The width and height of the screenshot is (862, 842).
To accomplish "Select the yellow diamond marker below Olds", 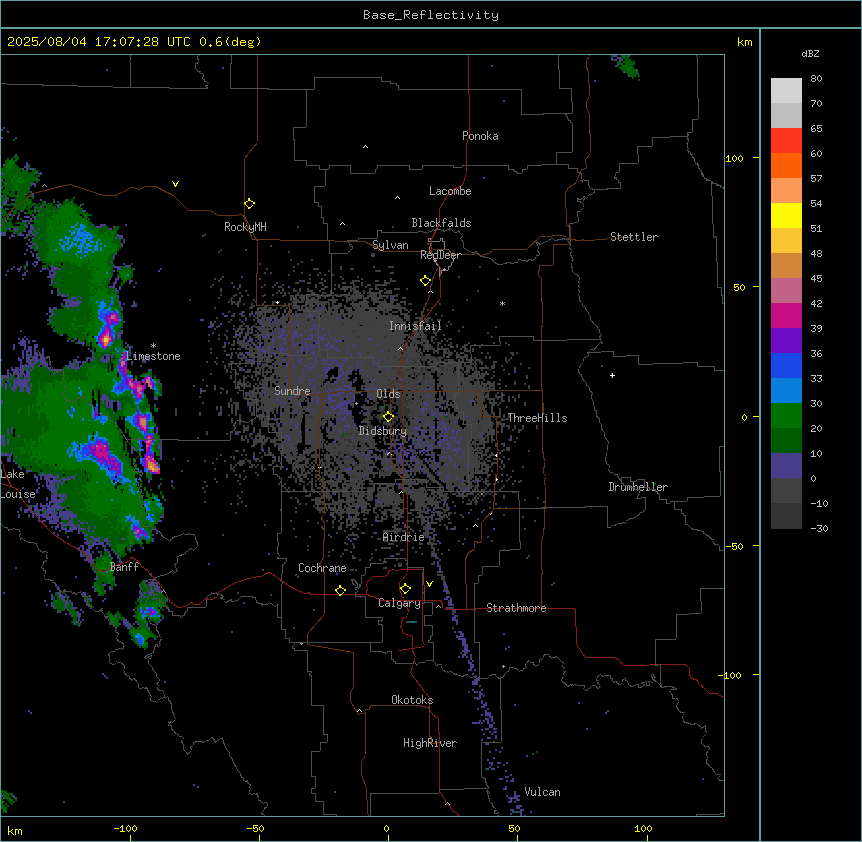I will 388,417.
